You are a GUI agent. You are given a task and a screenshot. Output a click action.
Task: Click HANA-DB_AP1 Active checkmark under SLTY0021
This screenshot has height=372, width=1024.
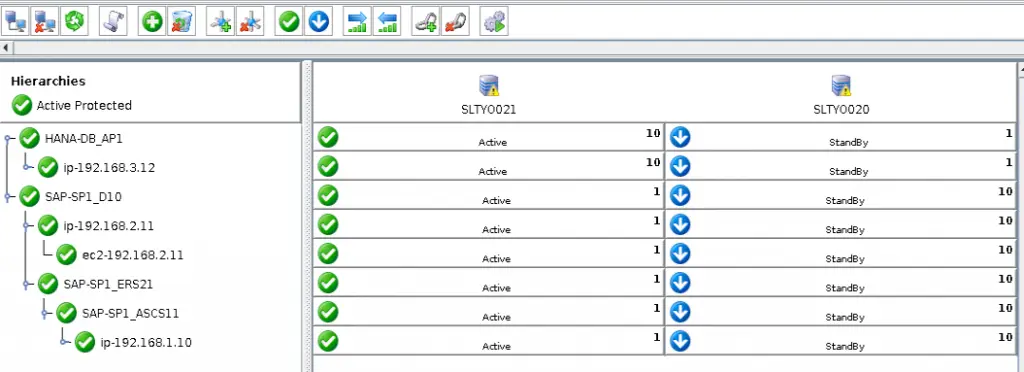328,138
